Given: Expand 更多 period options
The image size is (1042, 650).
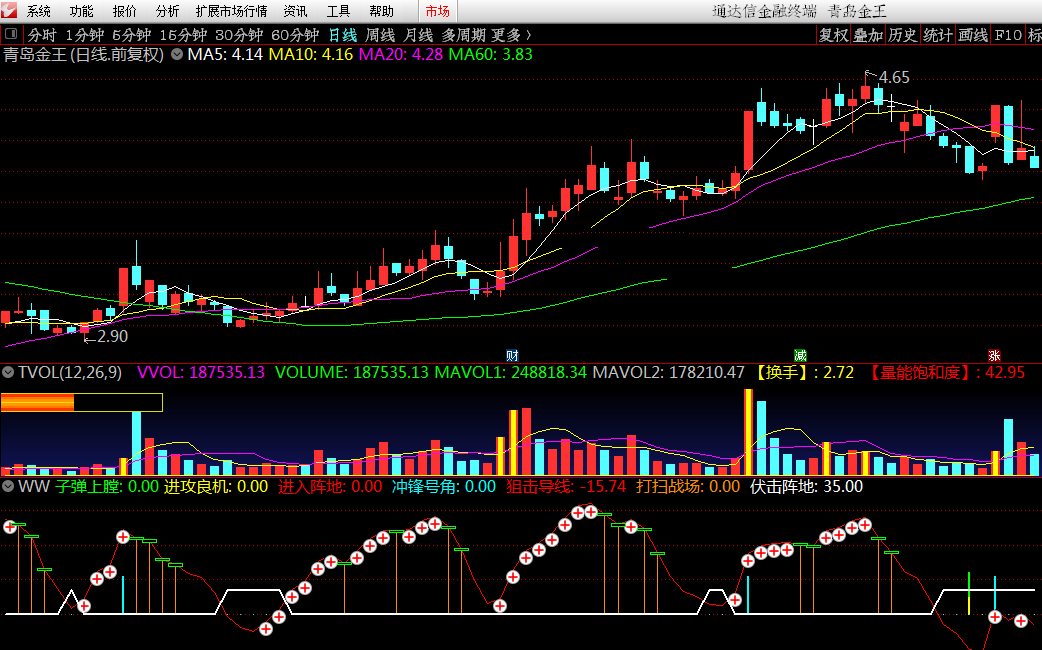Looking at the screenshot, I should (x=510, y=35).
